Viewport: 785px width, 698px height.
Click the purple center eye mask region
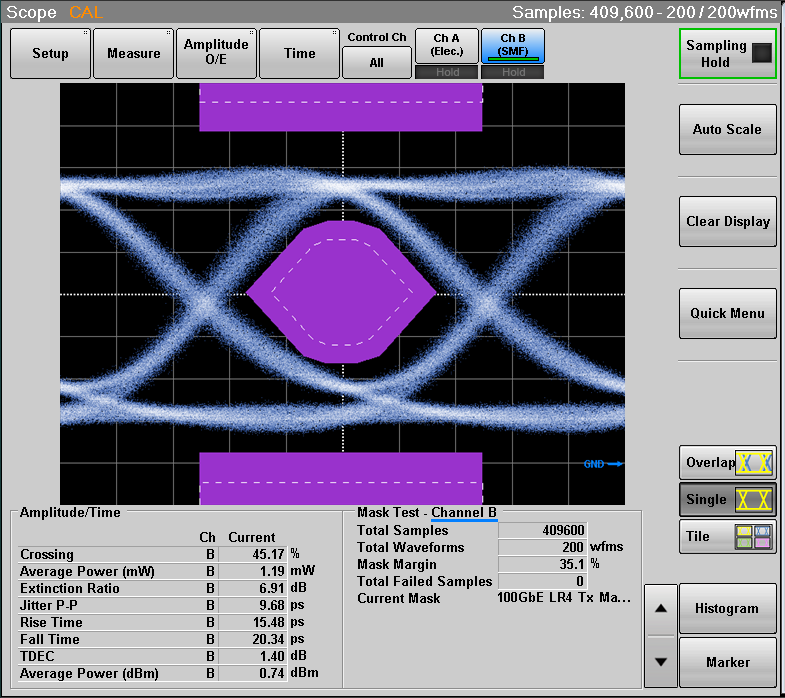341,292
